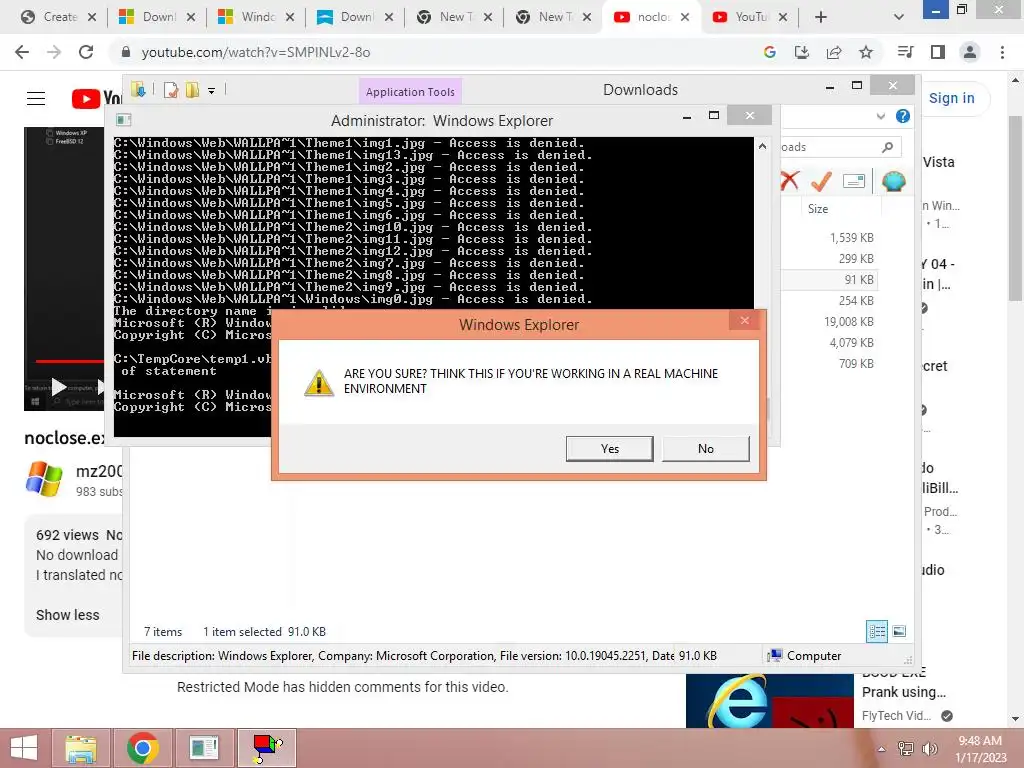Click the address bar URL
1024x768 pixels.
coord(256,52)
